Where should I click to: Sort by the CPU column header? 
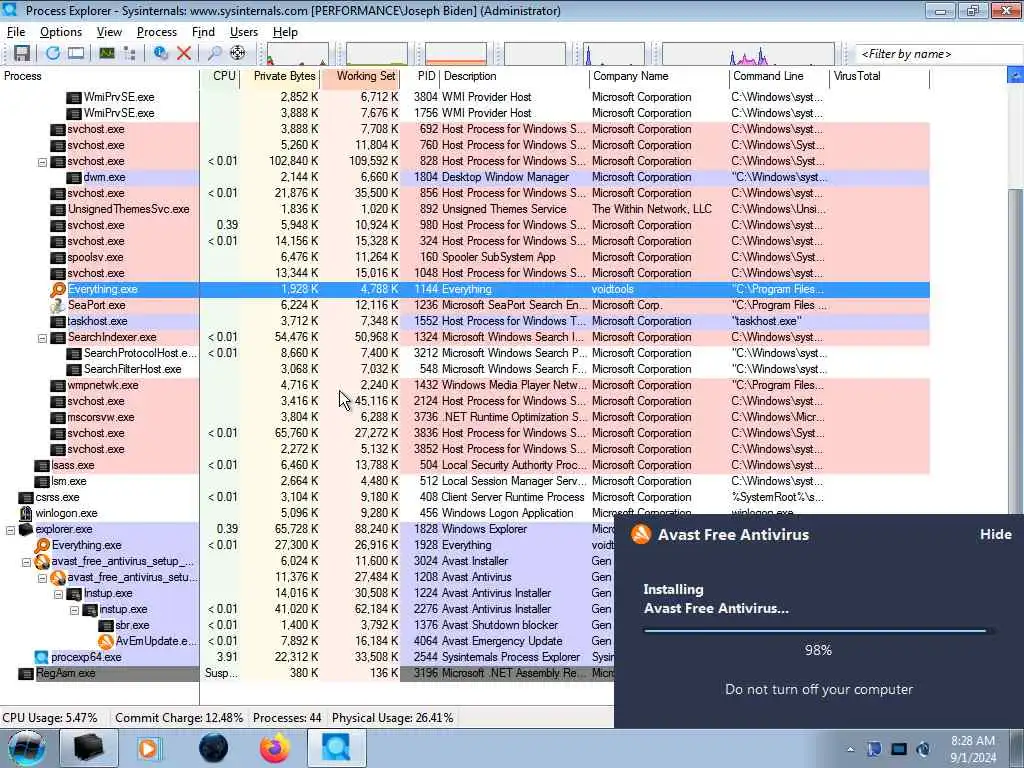pos(220,76)
